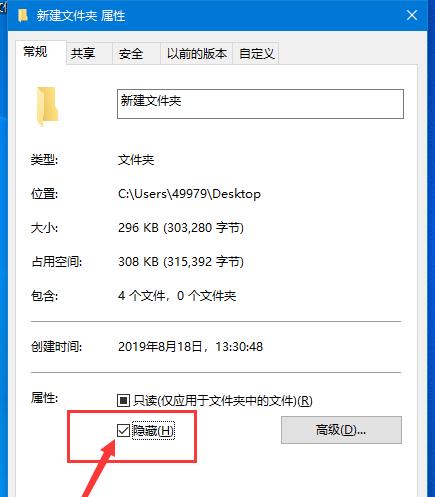Click the location path C:\Users\49979\Desktop
Viewport: 435px width, 497px height.
click(x=189, y=194)
